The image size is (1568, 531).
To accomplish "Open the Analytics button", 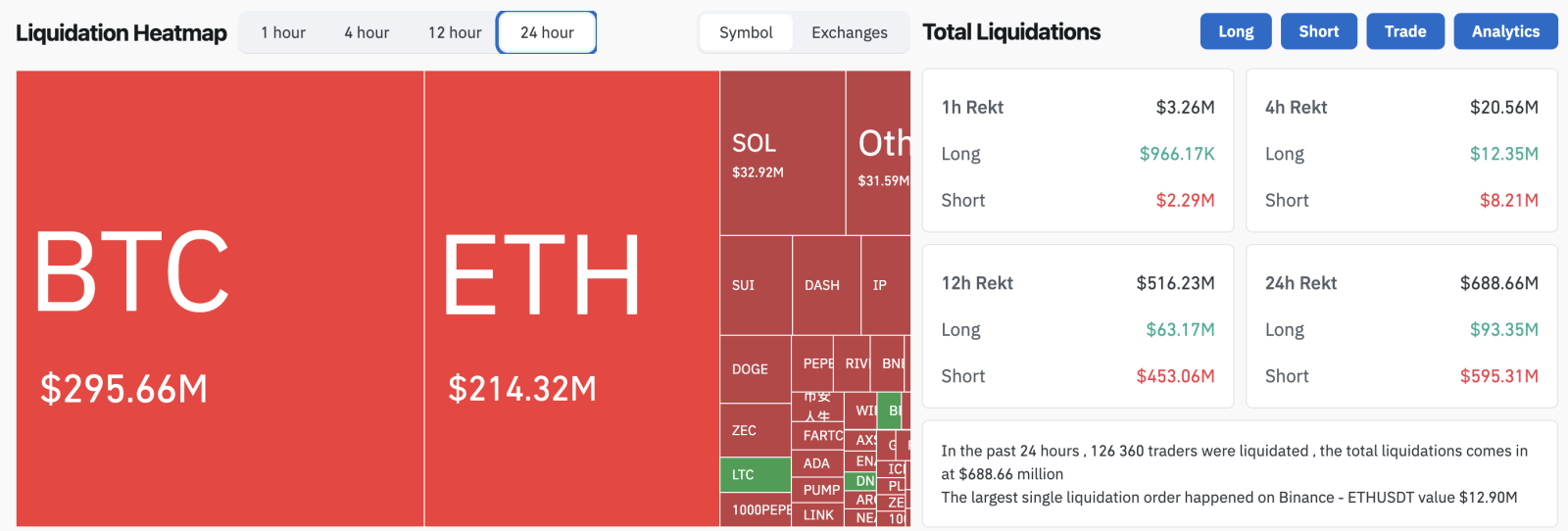I will (x=1505, y=31).
